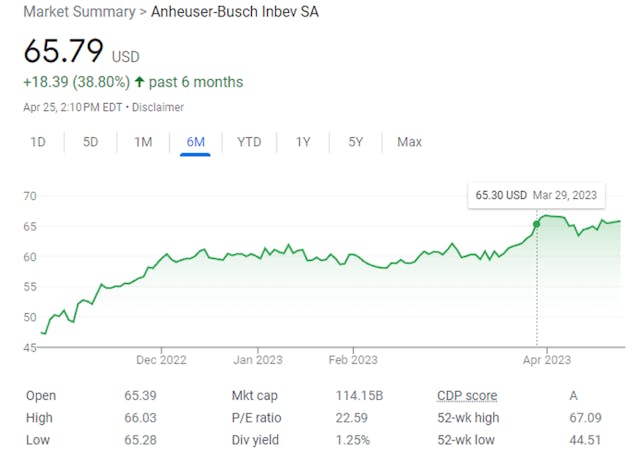Click the Mar 29 data point marker
The height and width of the screenshot is (463, 640).
[536, 224]
